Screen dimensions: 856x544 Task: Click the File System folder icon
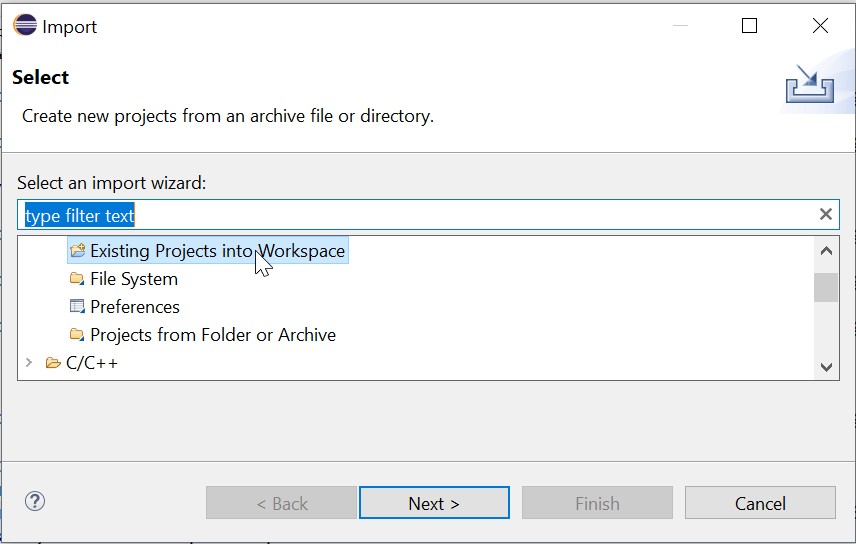click(x=78, y=279)
